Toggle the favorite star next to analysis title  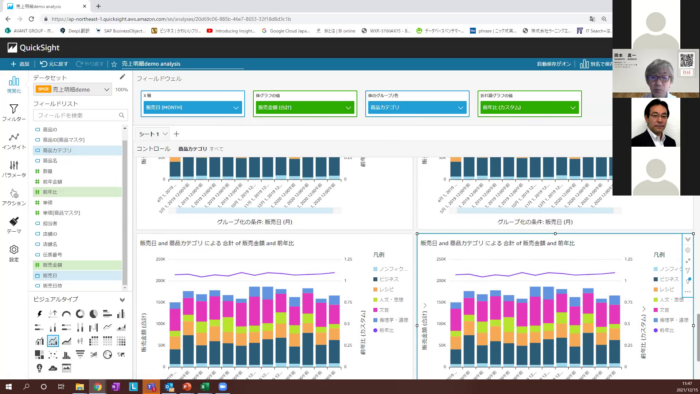(114, 64)
